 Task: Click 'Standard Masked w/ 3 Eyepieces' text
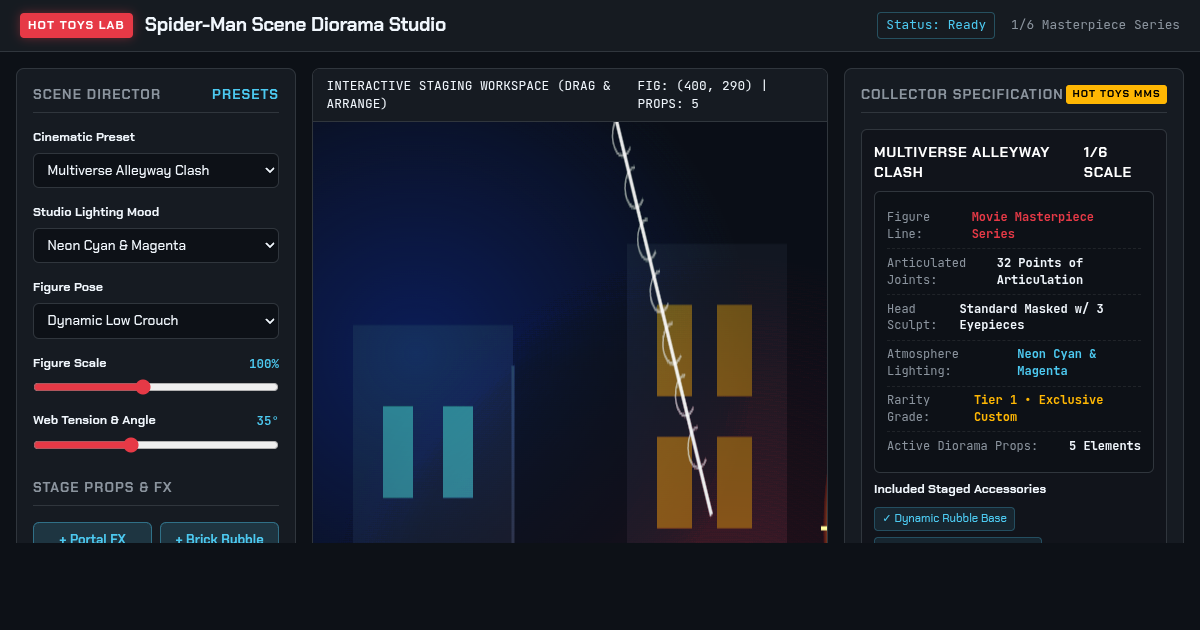1031,317
